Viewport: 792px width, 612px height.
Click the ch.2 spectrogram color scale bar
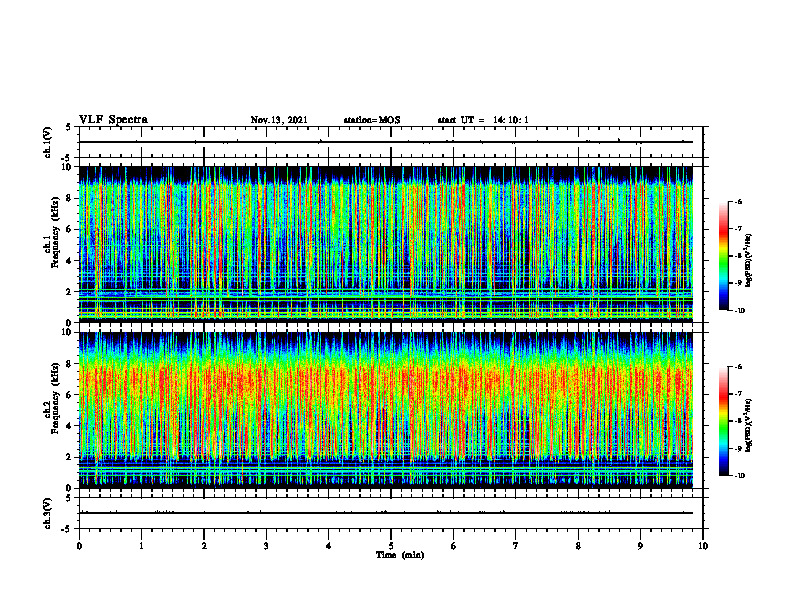tap(723, 421)
